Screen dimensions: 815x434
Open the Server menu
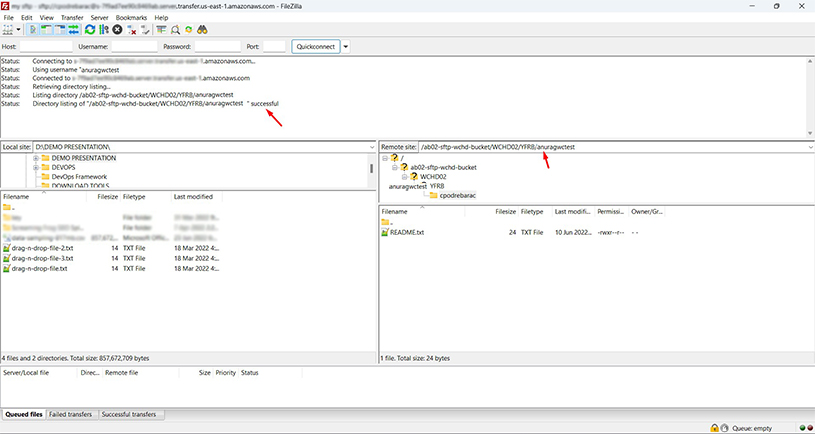tap(99, 18)
